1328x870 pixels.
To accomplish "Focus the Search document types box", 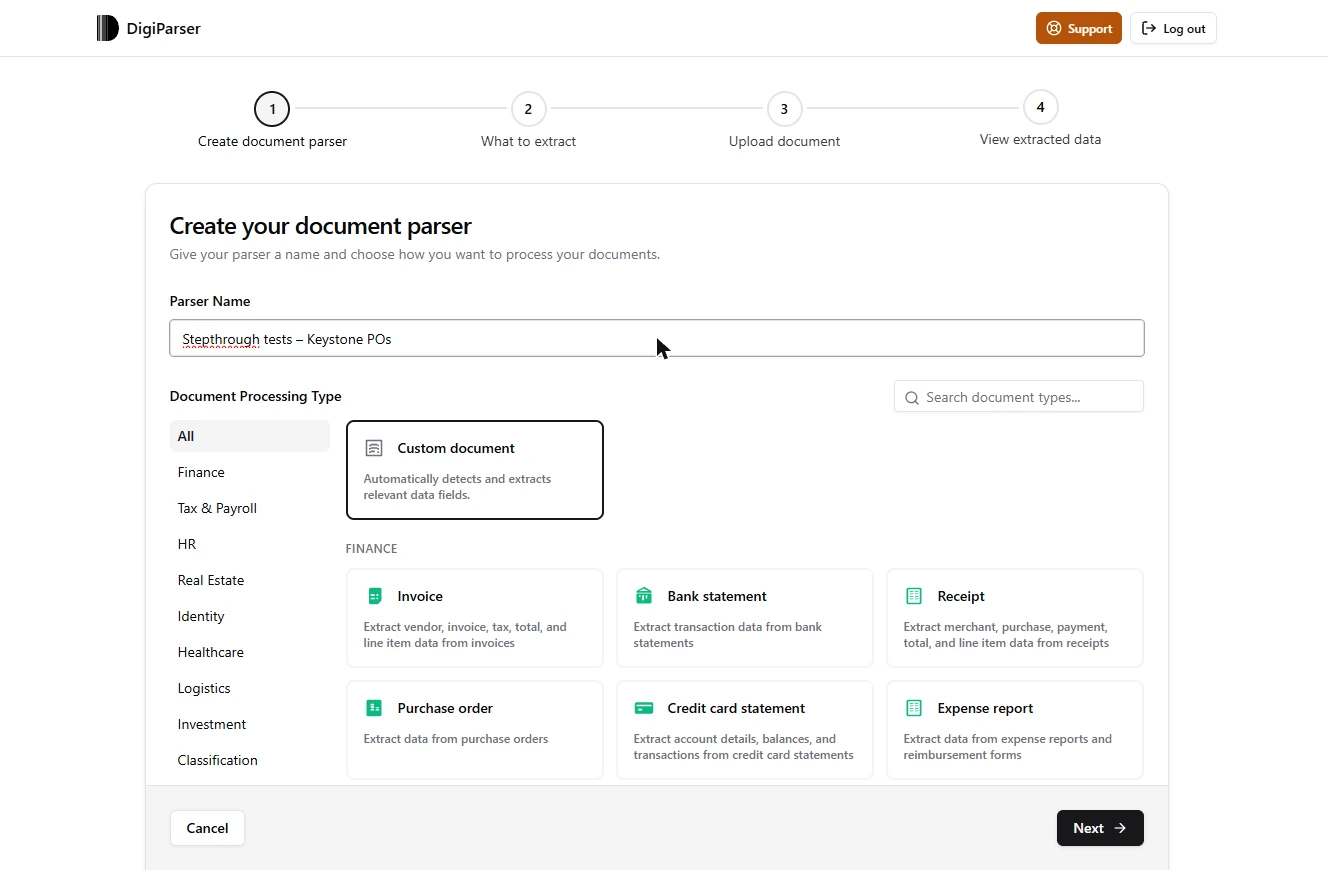I will (1019, 397).
